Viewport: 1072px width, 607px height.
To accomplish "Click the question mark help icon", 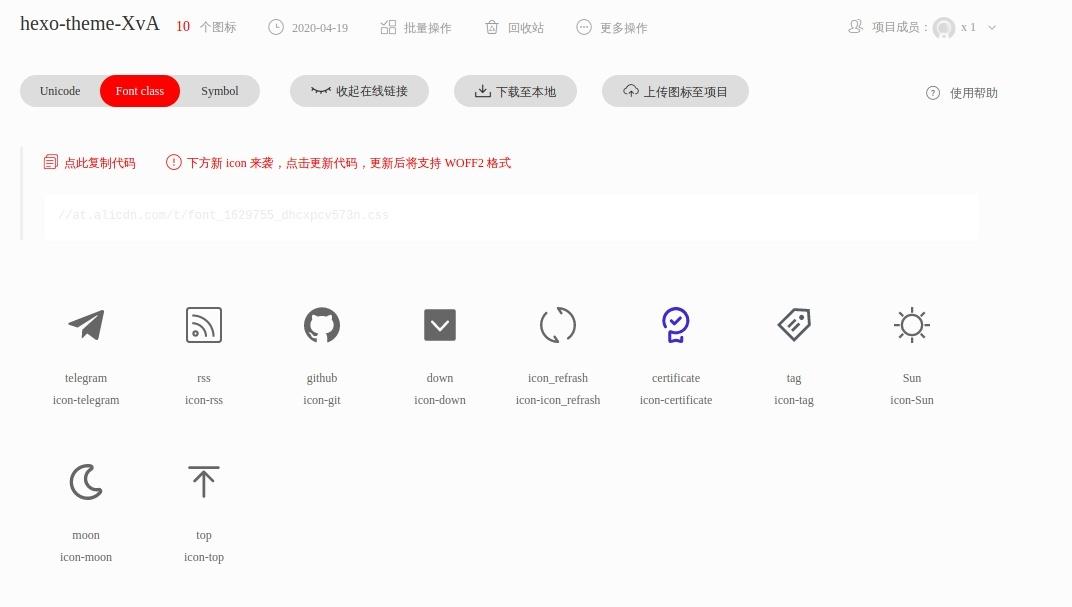I will (x=933, y=93).
